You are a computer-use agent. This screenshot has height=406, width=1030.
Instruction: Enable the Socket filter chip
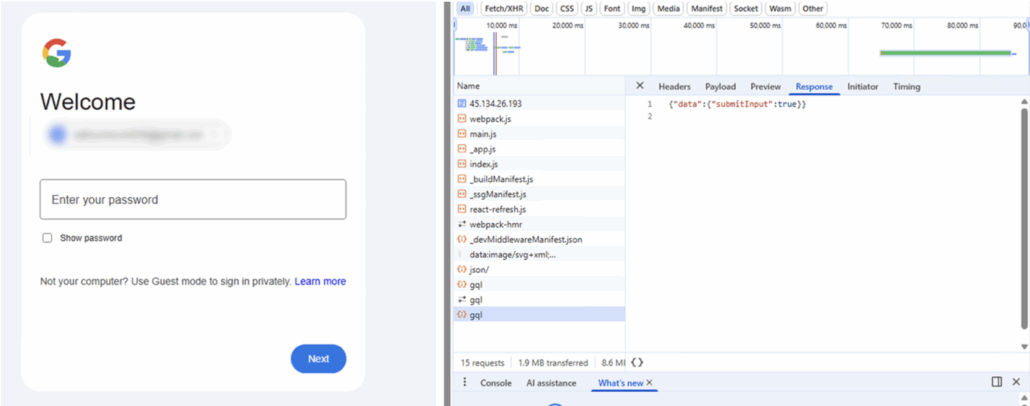click(745, 9)
